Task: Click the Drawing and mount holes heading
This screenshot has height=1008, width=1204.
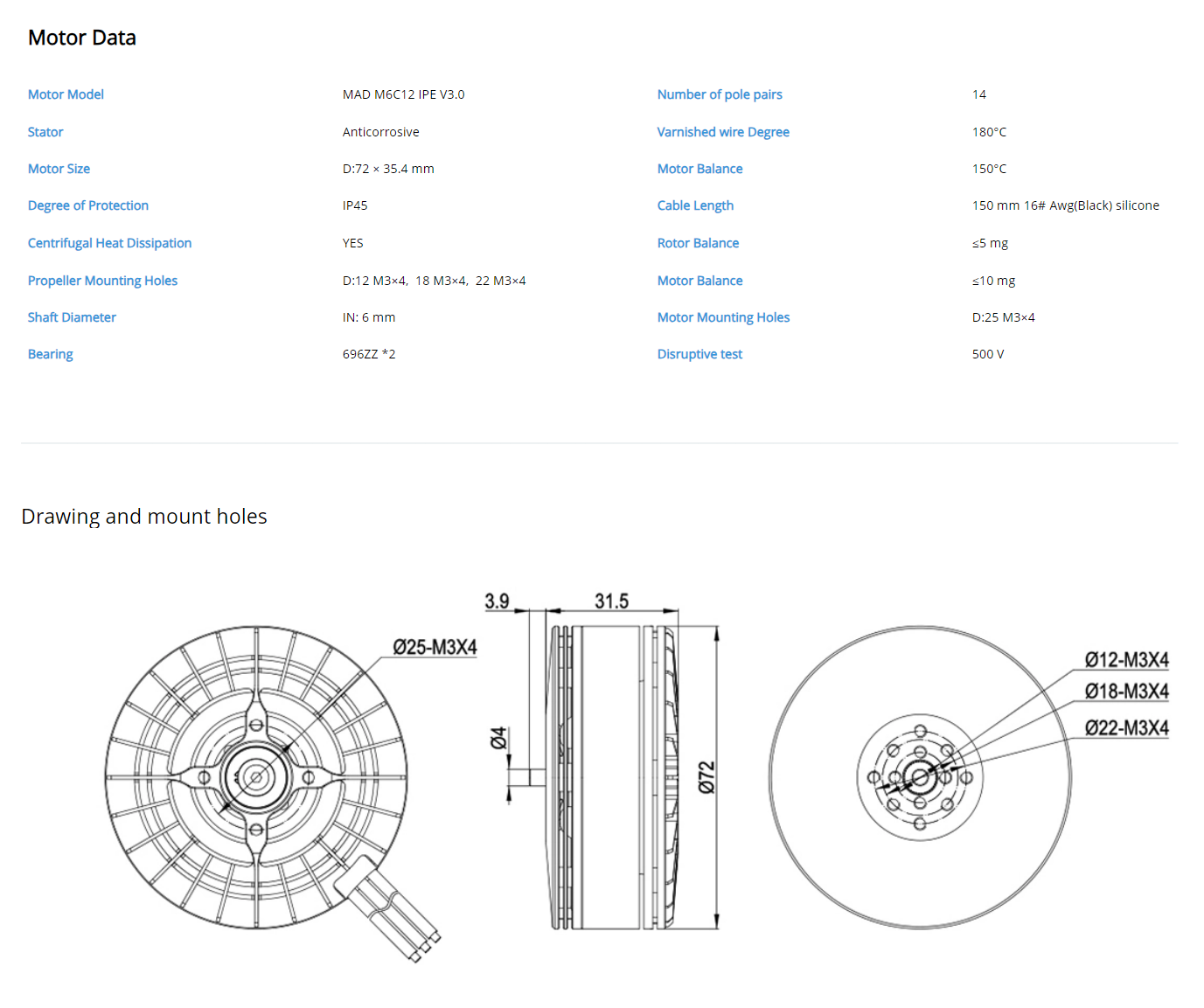Action: (144, 517)
